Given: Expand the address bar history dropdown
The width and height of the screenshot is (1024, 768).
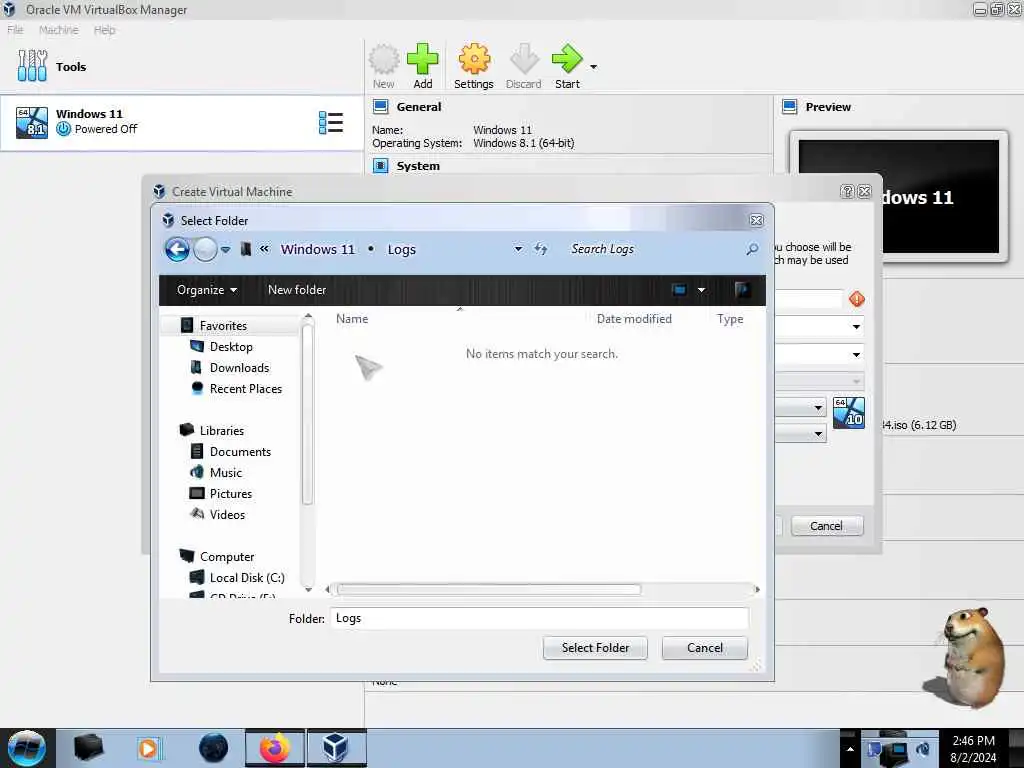Looking at the screenshot, I should [518, 249].
